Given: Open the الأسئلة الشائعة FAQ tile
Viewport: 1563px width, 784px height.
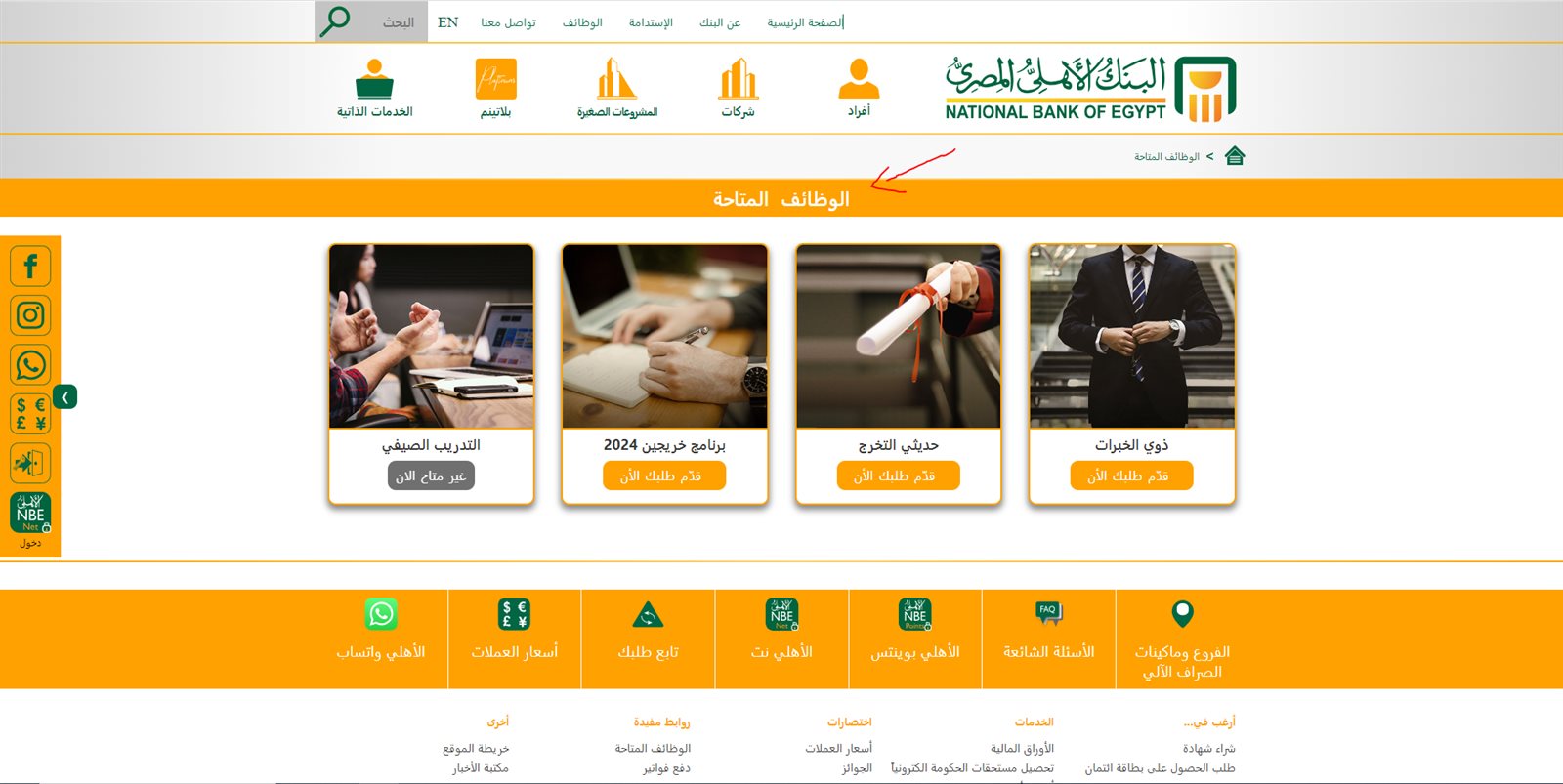Looking at the screenshot, I should (1049, 640).
